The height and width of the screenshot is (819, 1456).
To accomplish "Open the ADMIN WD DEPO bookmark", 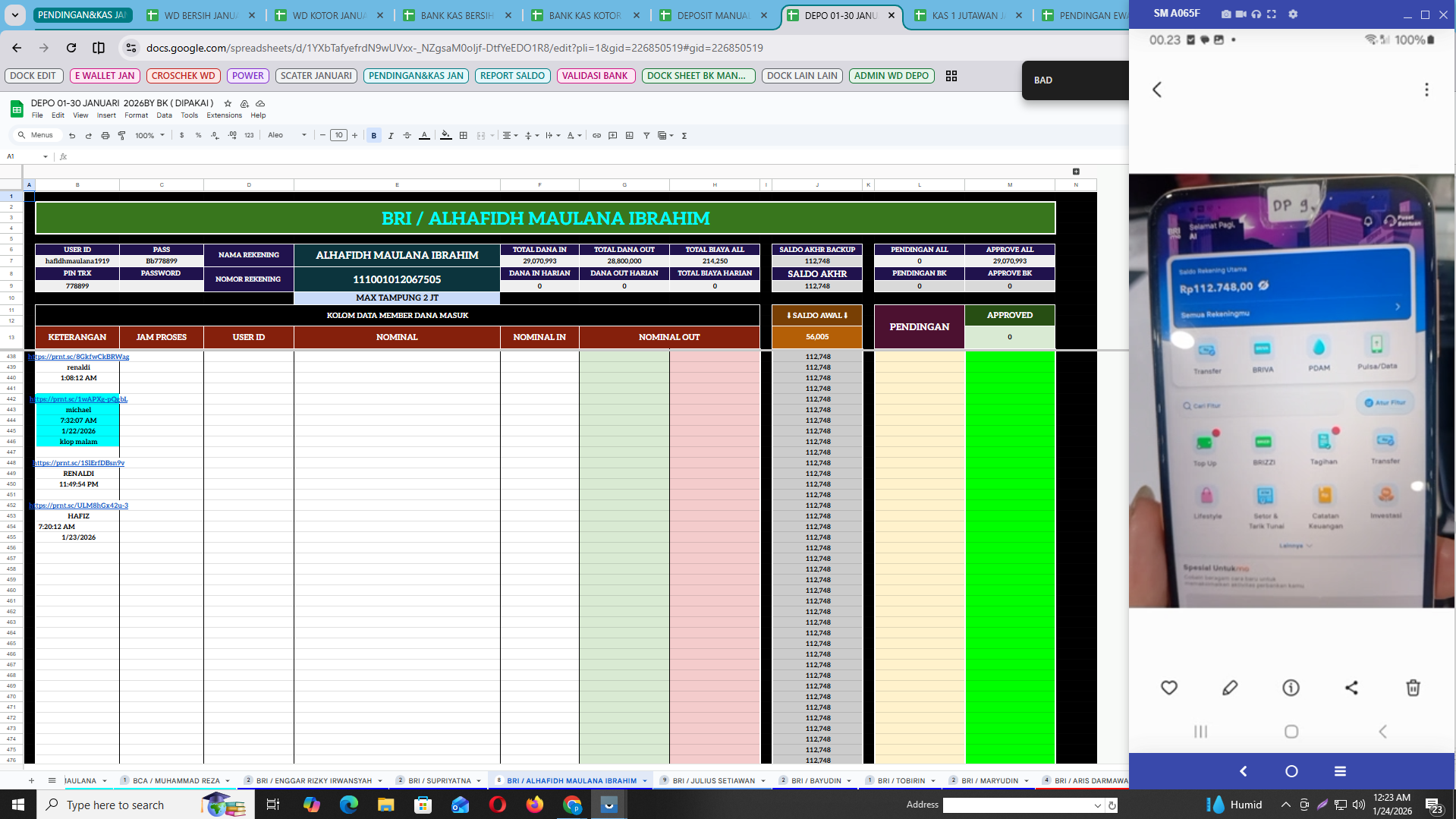I will pos(891,76).
